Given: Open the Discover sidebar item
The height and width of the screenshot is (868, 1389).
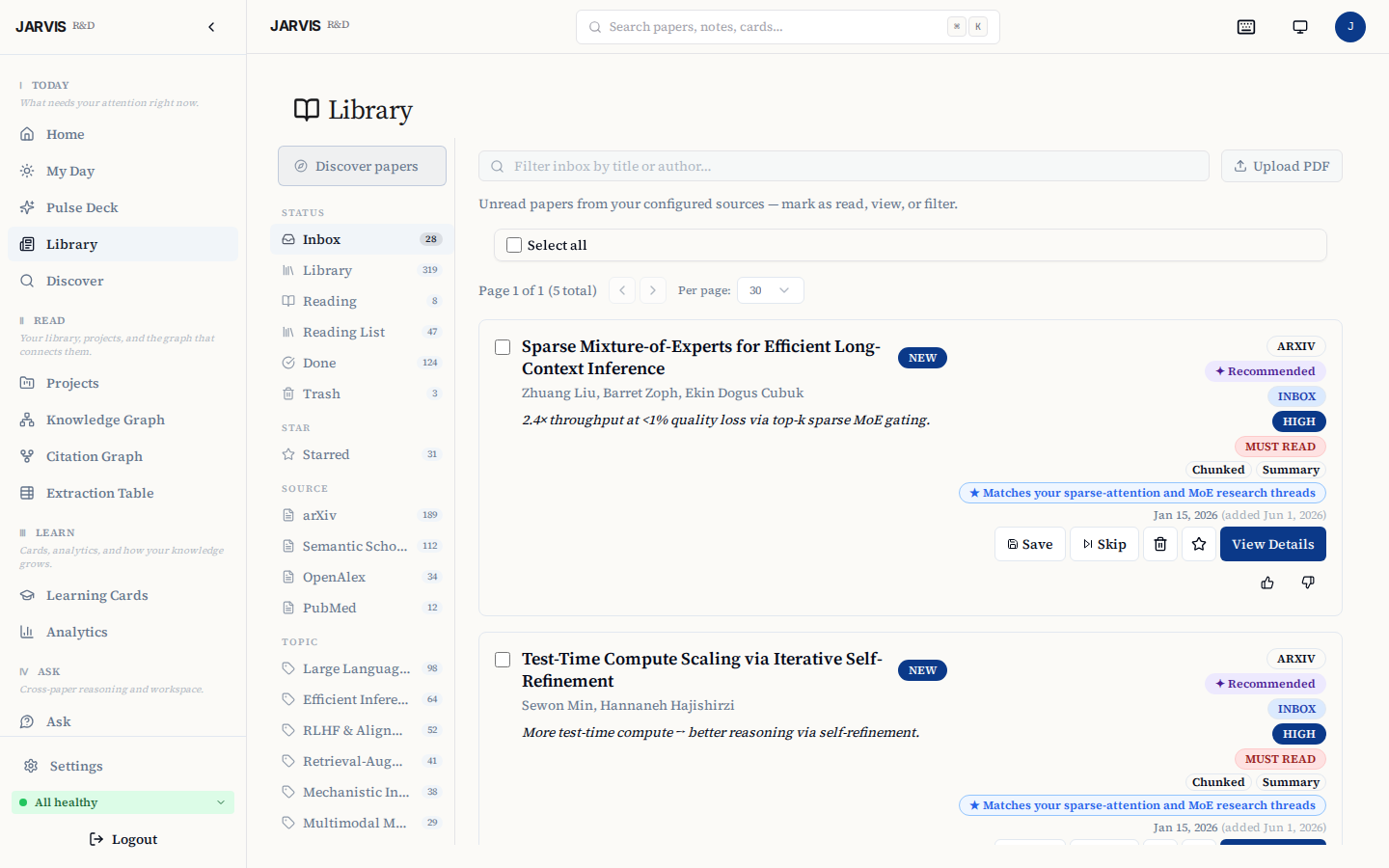Looking at the screenshot, I should coord(123,281).
